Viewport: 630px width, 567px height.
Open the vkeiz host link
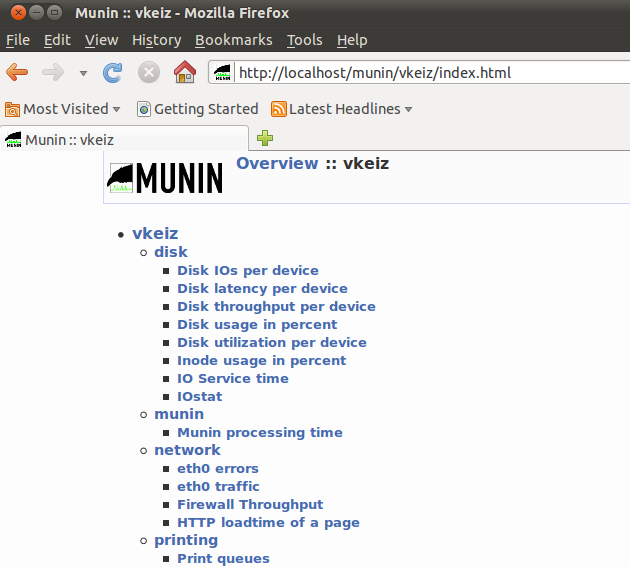(x=155, y=233)
